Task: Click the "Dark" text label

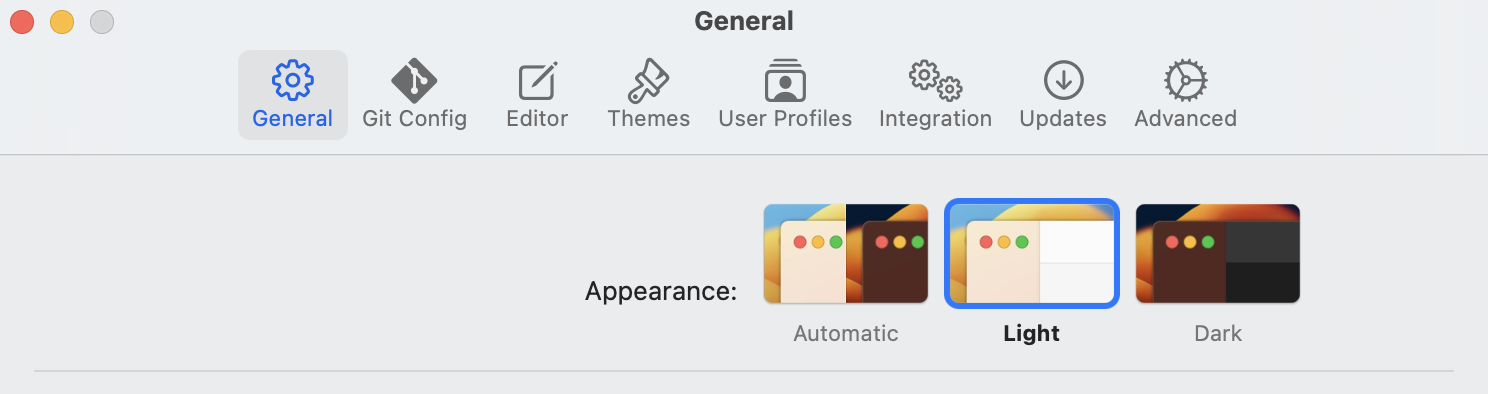Action: (1218, 333)
